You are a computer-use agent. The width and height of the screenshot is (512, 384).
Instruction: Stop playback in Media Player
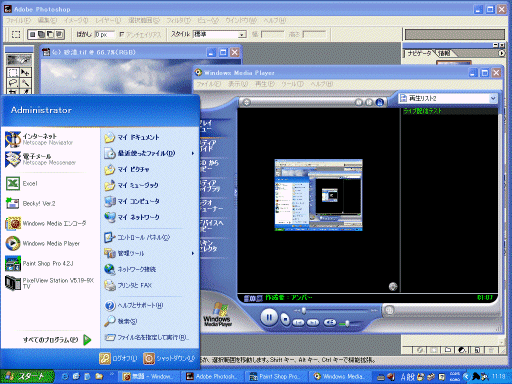pyautogui.click(x=285, y=319)
